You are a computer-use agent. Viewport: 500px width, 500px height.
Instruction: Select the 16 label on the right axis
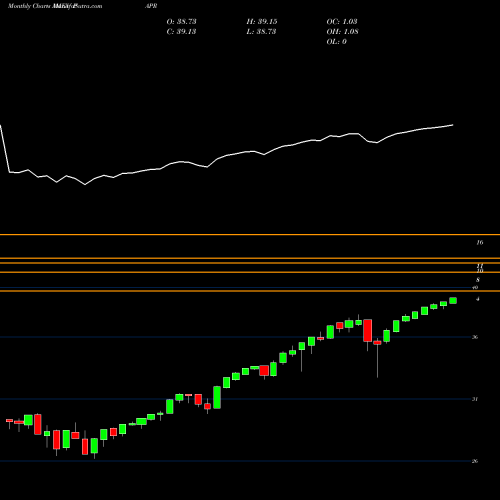pos(480,243)
